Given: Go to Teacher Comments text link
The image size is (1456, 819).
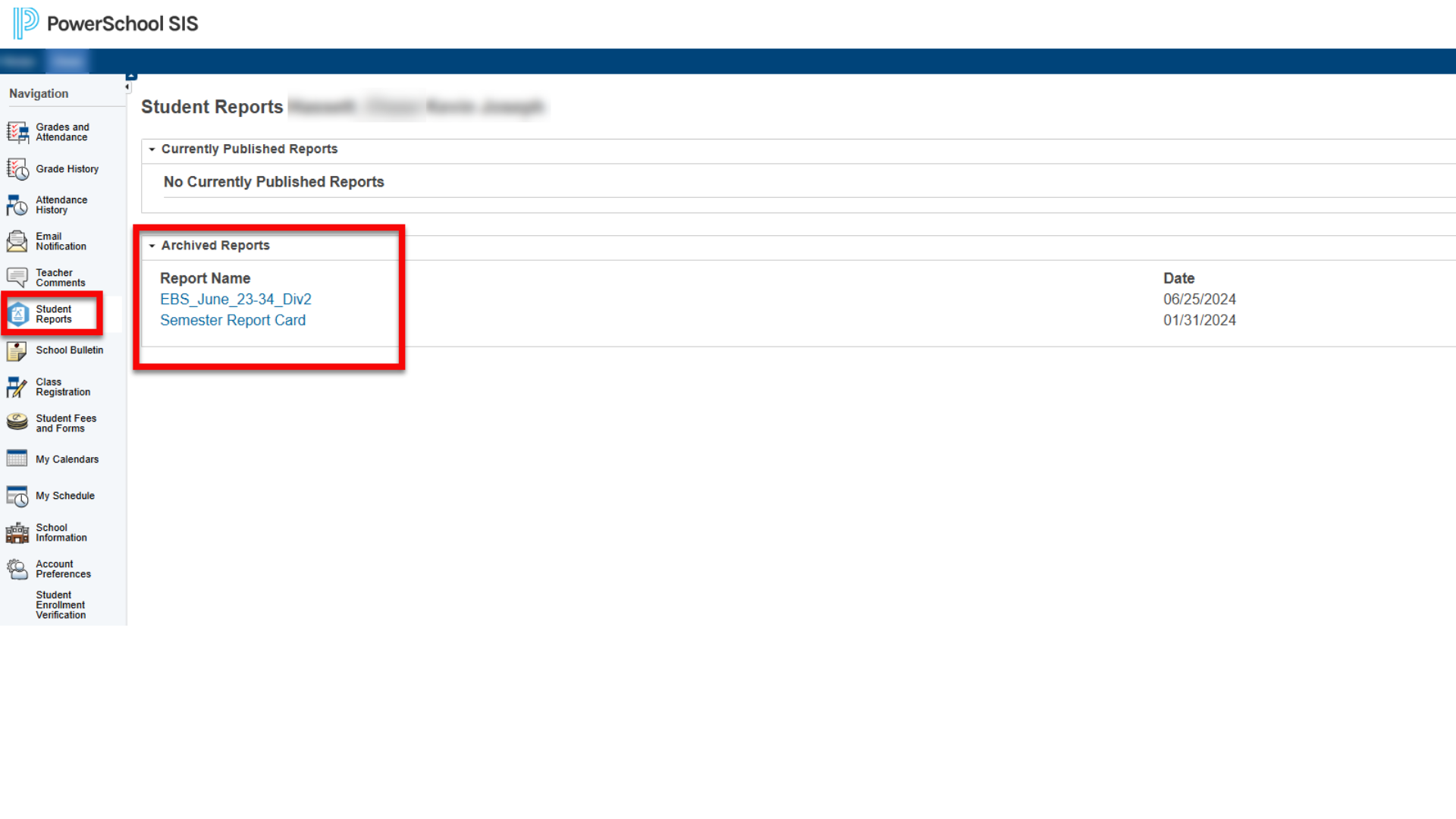Looking at the screenshot, I should (x=60, y=278).
